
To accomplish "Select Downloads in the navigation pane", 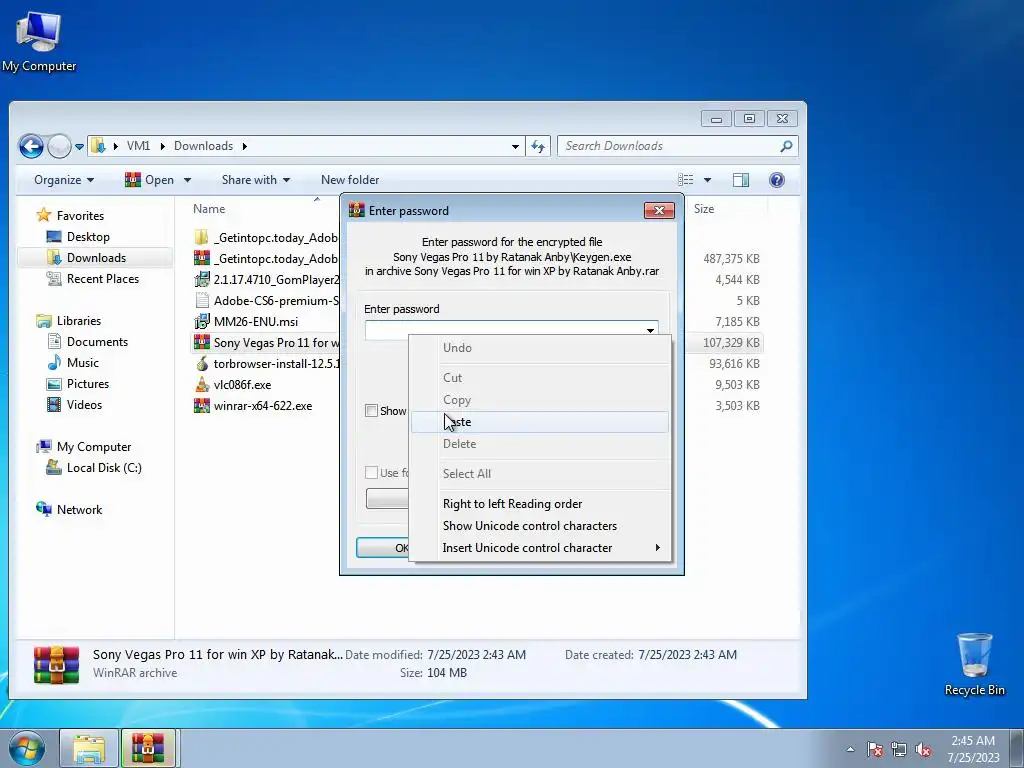I will 95,258.
